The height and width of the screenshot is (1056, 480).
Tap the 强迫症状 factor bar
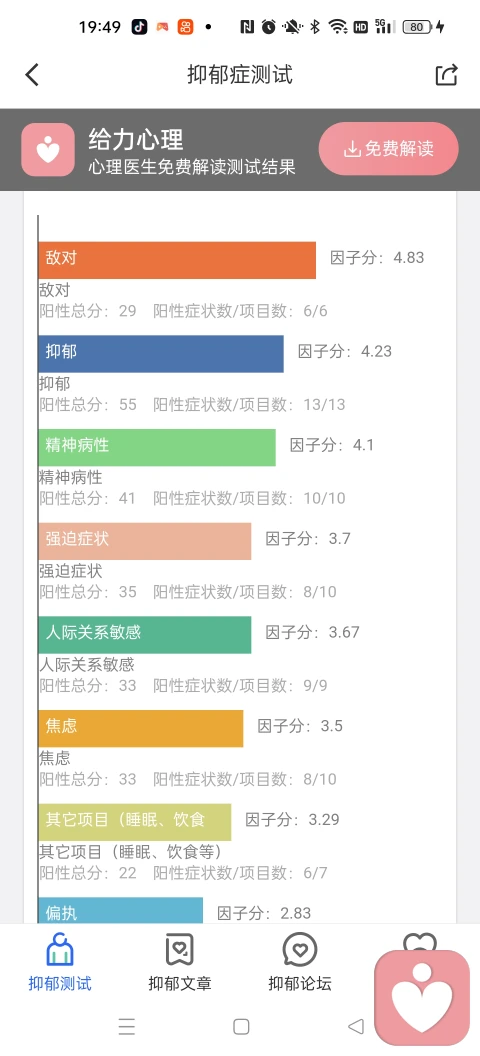coord(145,541)
